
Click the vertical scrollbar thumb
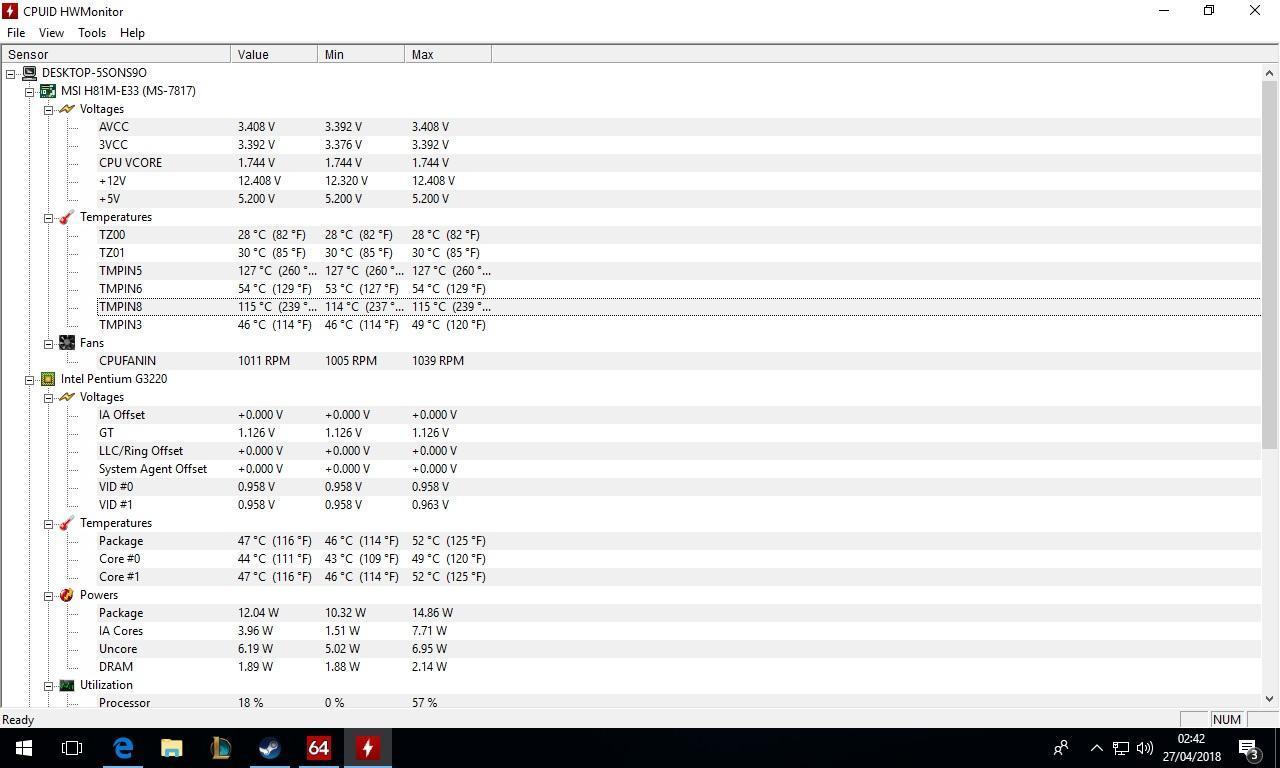1270,264
